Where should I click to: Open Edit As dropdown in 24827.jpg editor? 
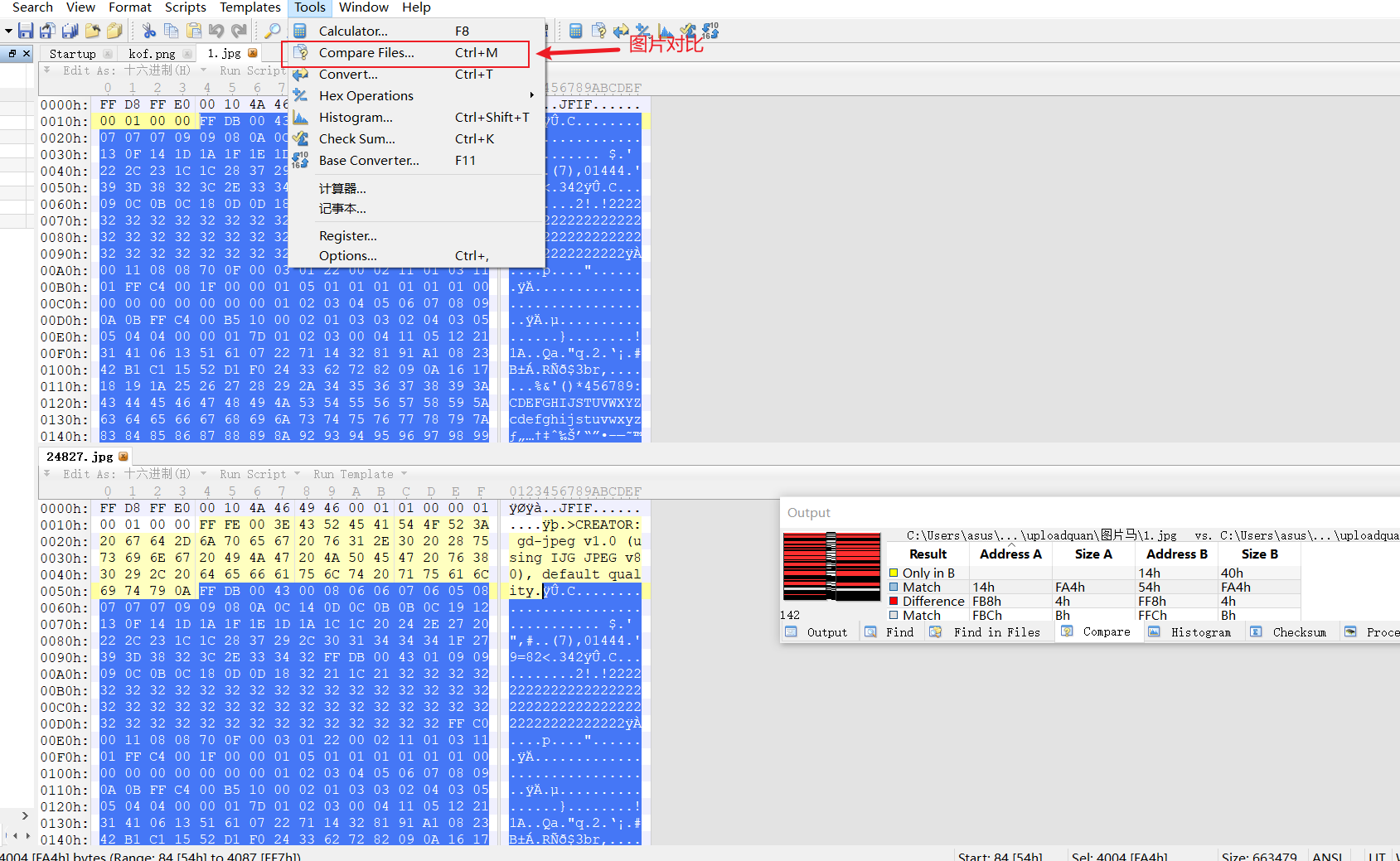point(204,474)
